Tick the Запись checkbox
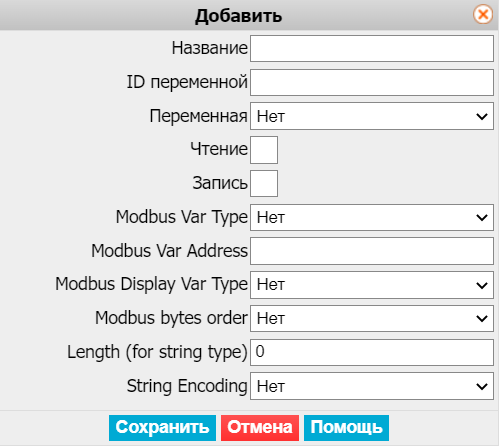Screen dimensions: 499x446 pyautogui.click(x=264, y=183)
